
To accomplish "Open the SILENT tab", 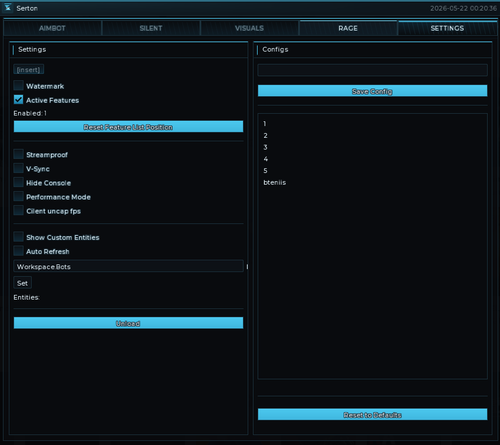I will pos(151,28).
